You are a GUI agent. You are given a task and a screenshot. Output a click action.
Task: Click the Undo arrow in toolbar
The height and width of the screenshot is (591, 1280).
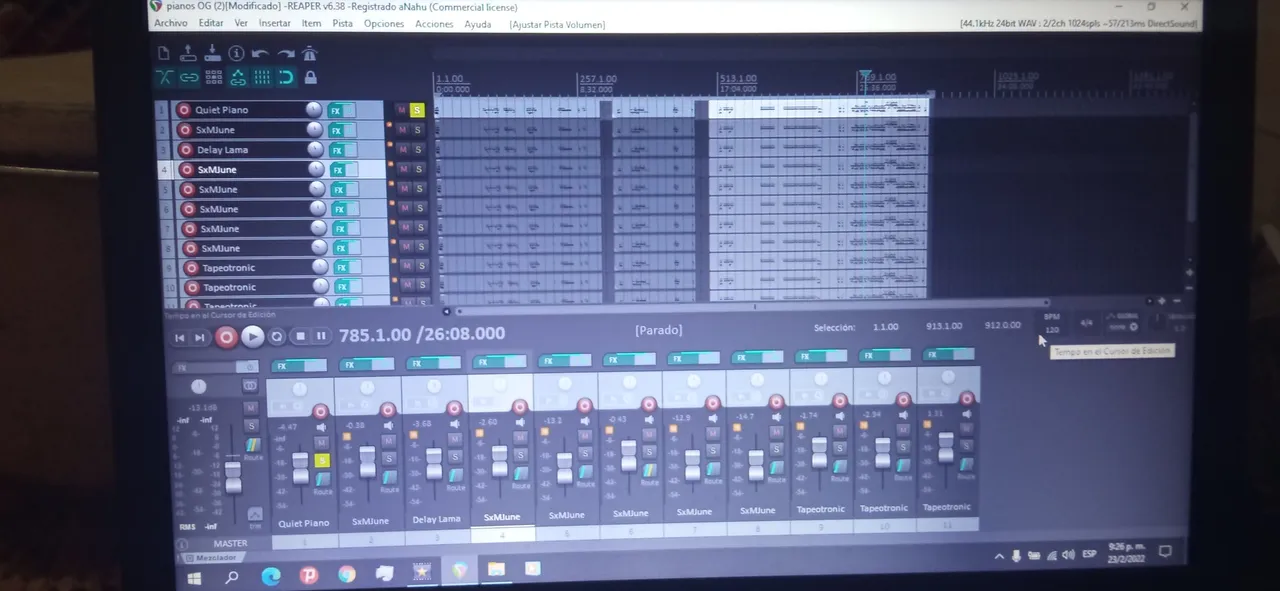click(260, 54)
